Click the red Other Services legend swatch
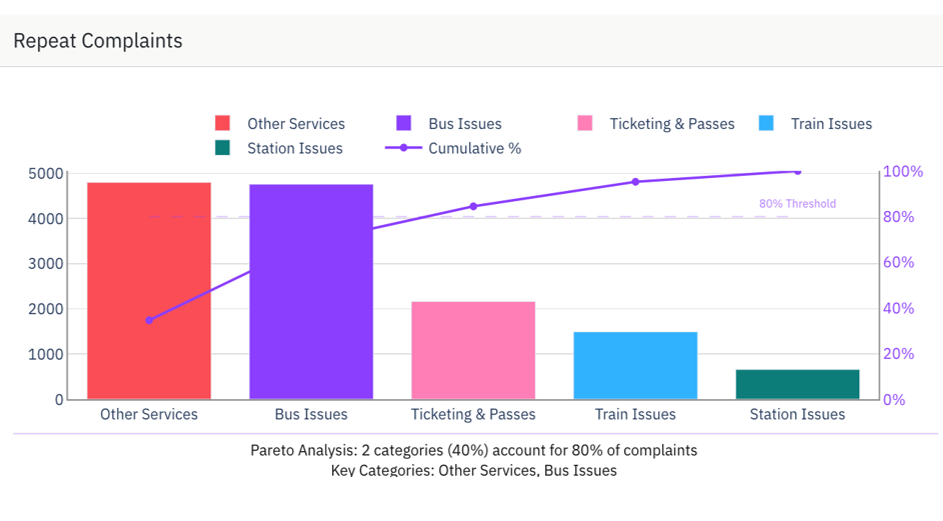Screen dimensions: 943x521 (222, 124)
